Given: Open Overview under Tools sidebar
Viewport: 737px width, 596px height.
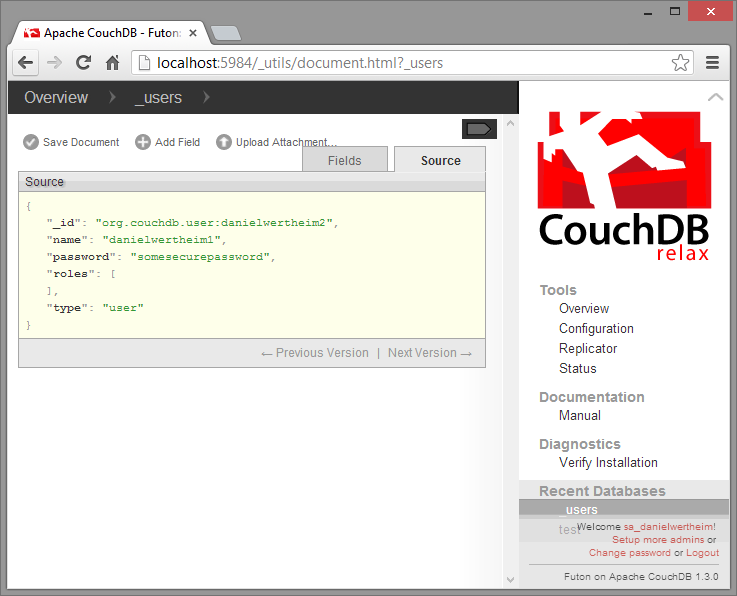Looking at the screenshot, I should coord(584,308).
